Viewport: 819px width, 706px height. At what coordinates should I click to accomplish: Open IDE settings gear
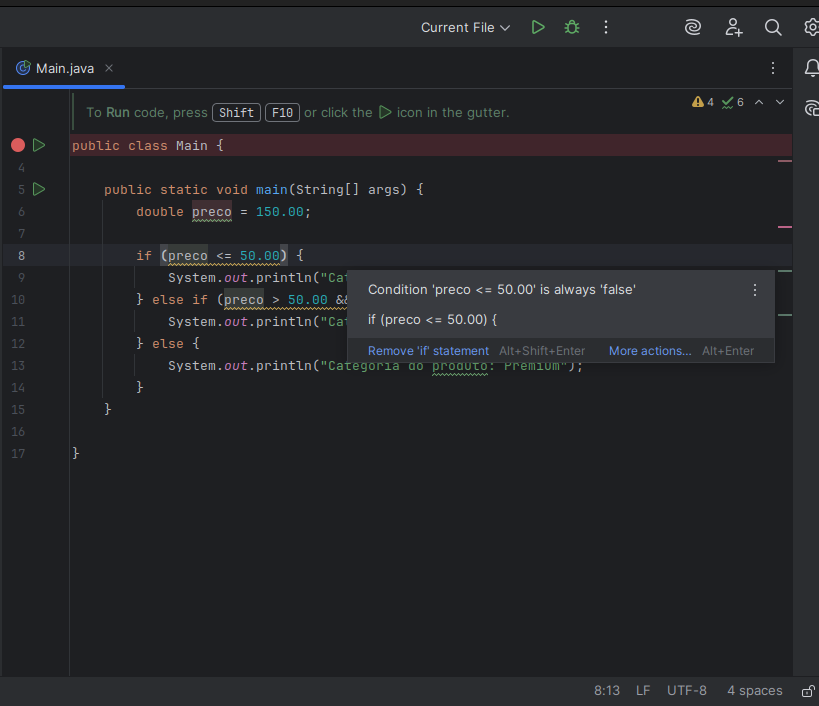[812, 27]
